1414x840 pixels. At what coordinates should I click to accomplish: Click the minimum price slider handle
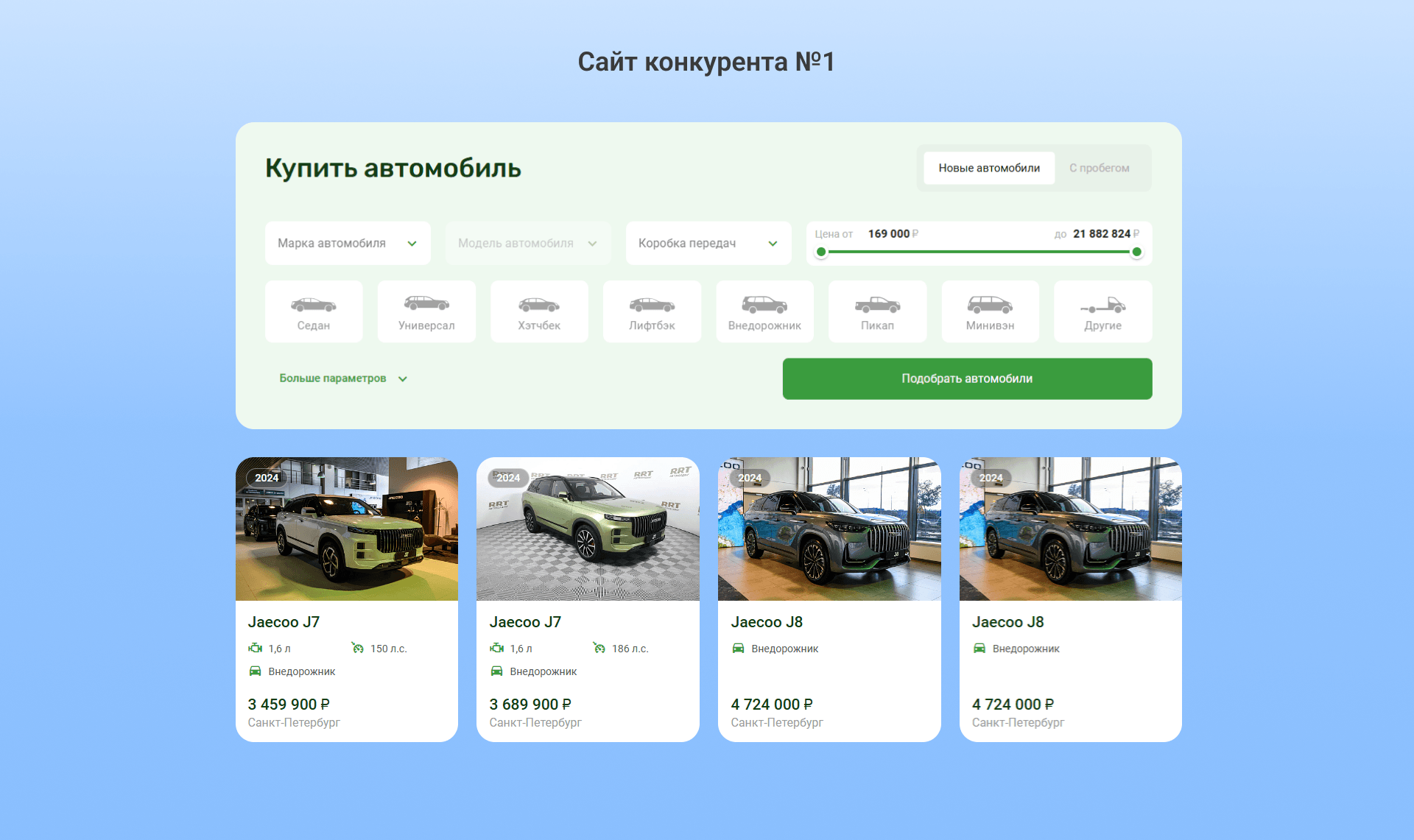tap(821, 252)
